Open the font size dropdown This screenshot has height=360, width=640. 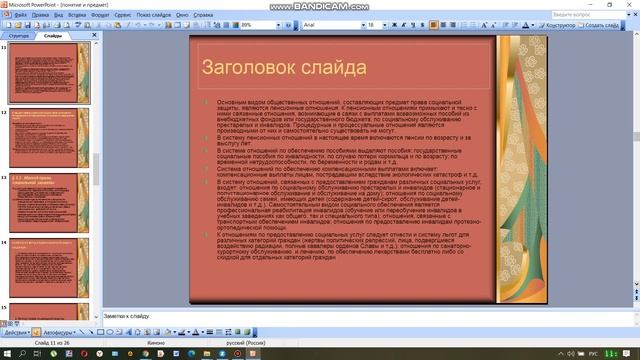tap(384, 25)
